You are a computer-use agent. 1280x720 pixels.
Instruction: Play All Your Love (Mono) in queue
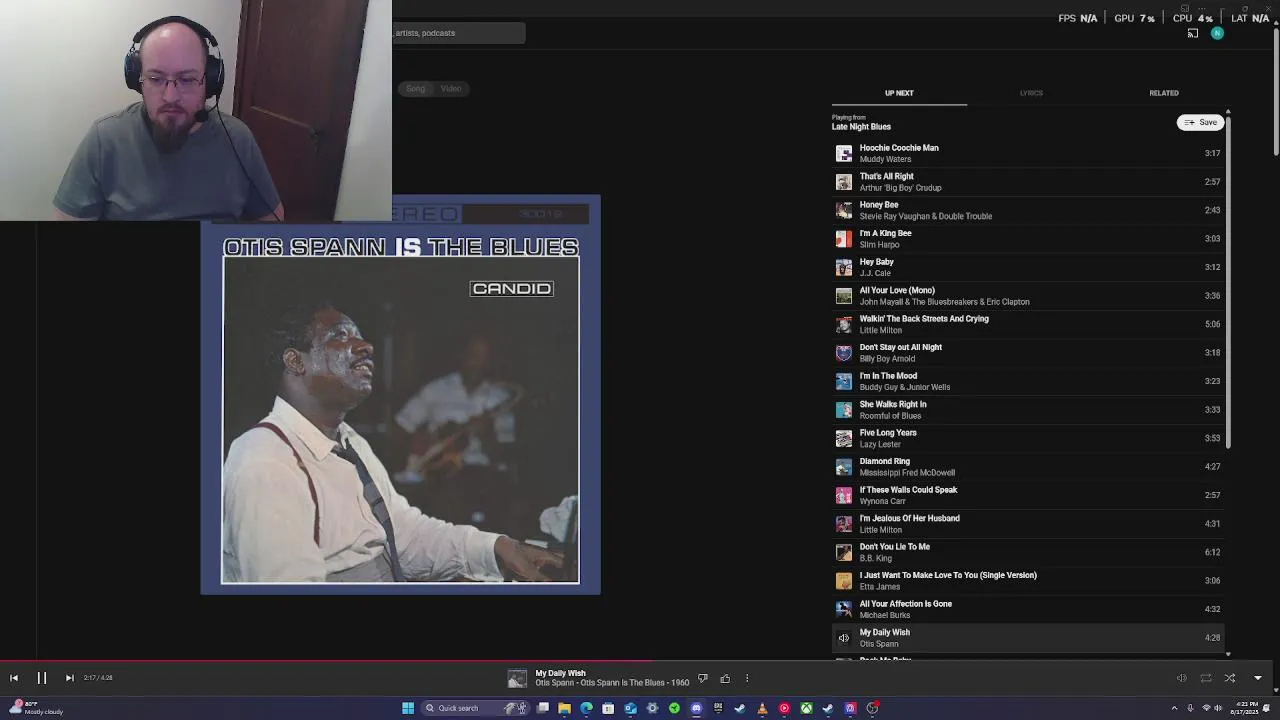click(1027, 296)
